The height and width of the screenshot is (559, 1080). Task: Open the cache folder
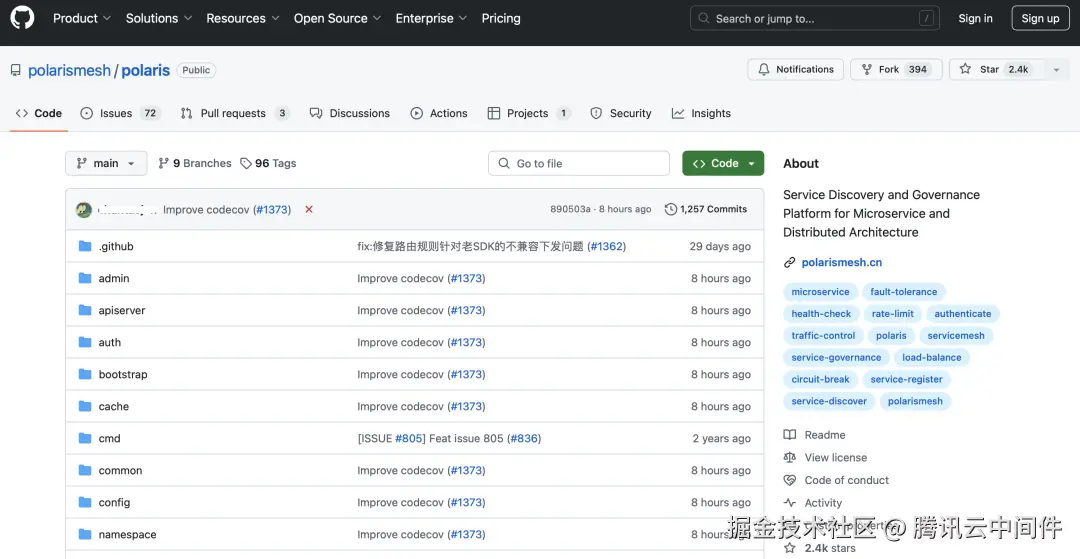tap(114, 406)
